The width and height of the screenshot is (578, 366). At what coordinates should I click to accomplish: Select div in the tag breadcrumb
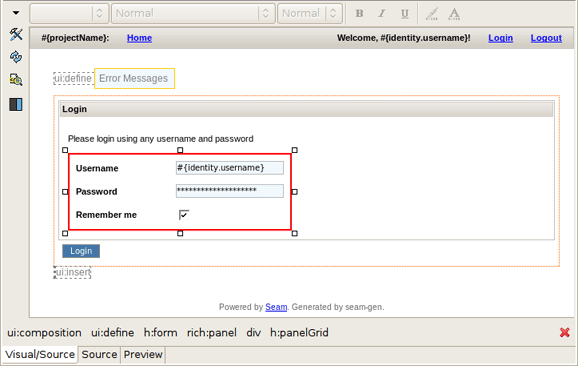click(254, 333)
